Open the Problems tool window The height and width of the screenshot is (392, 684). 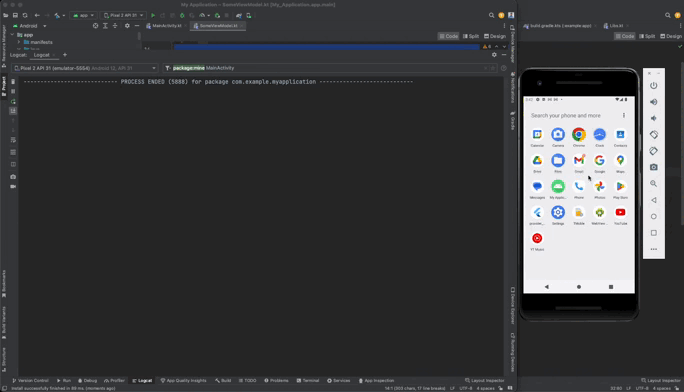click(x=276, y=381)
